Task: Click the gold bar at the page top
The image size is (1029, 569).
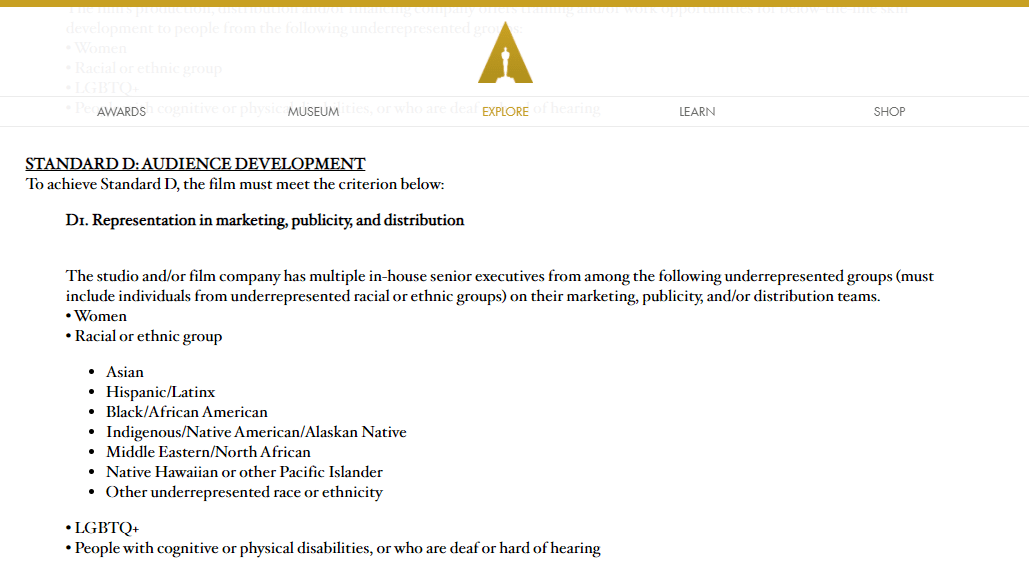Action: click(514, 3)
